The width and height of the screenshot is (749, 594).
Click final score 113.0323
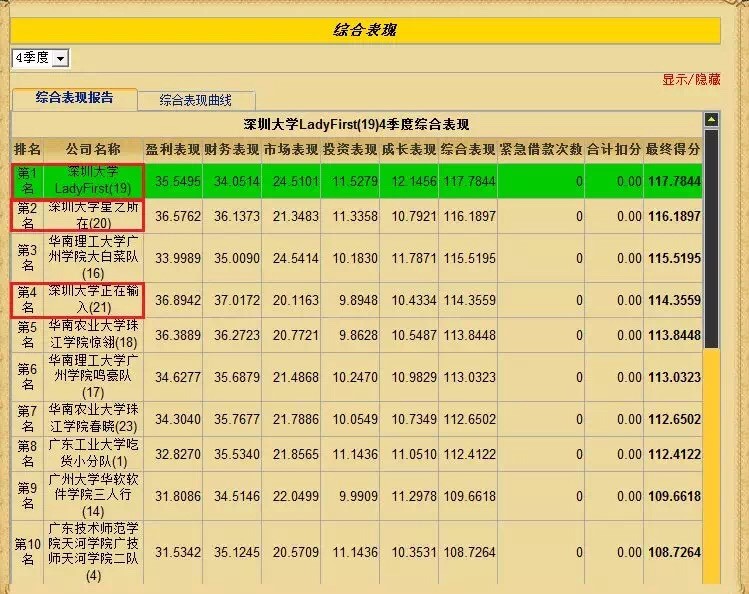point(674,377)
